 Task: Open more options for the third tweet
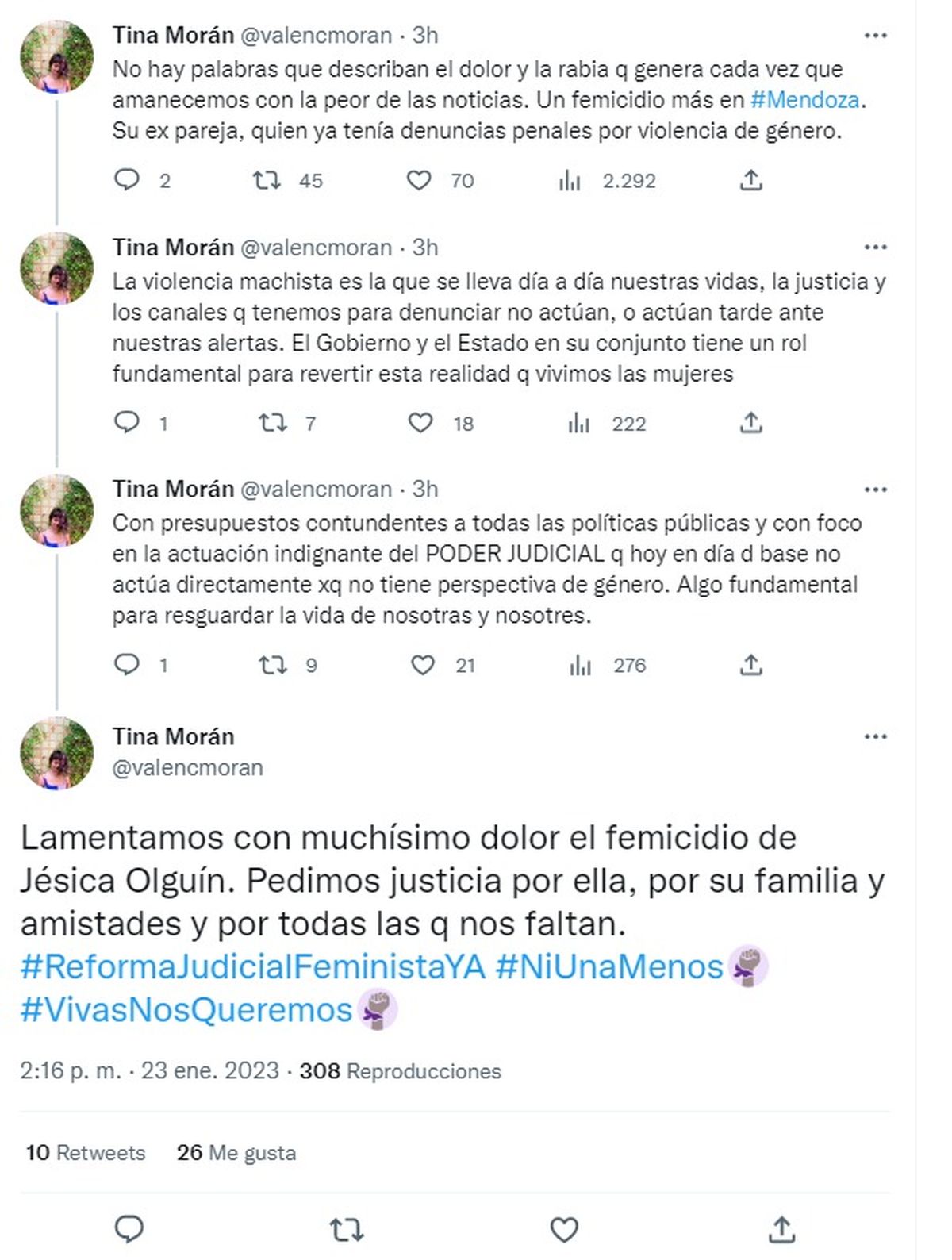coord(875,490)
